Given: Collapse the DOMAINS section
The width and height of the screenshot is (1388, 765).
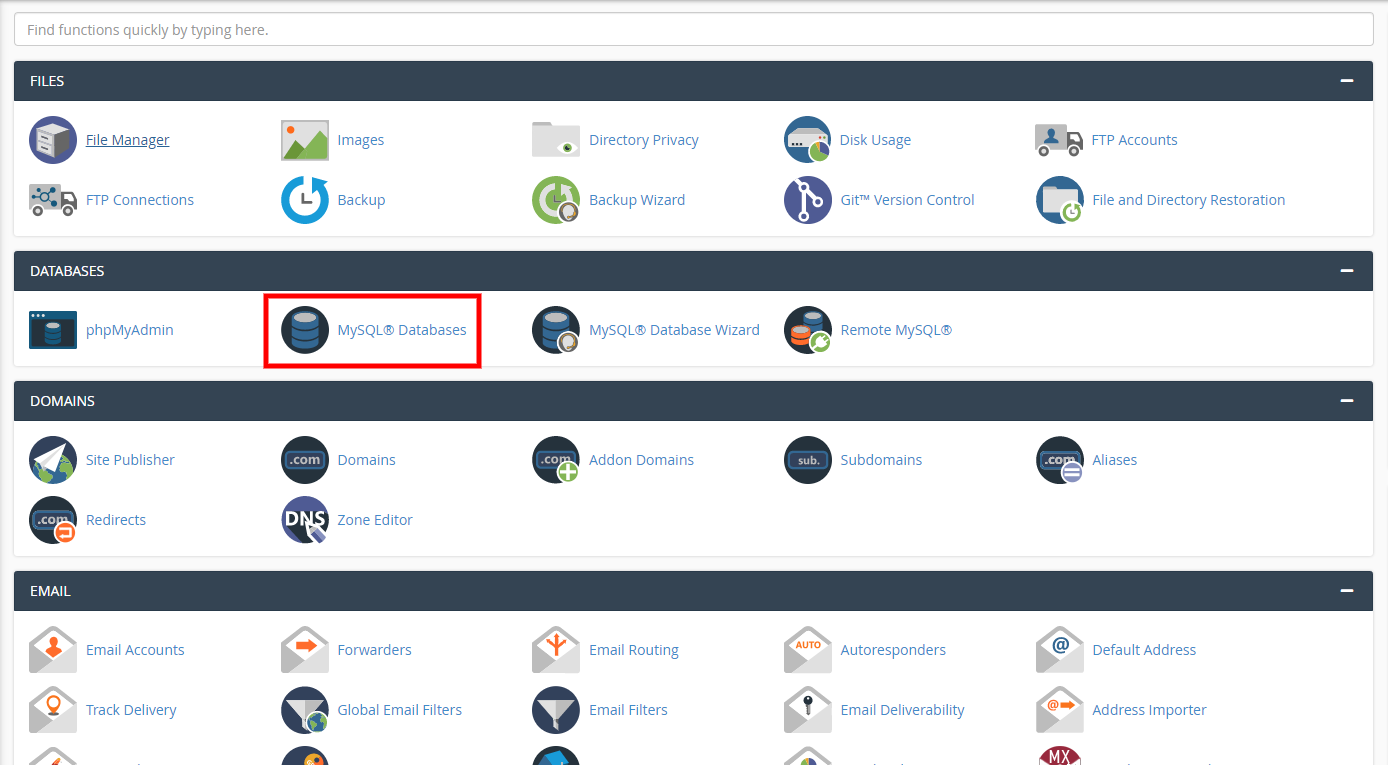Looking at the screenshot, I should point(1347,401).
